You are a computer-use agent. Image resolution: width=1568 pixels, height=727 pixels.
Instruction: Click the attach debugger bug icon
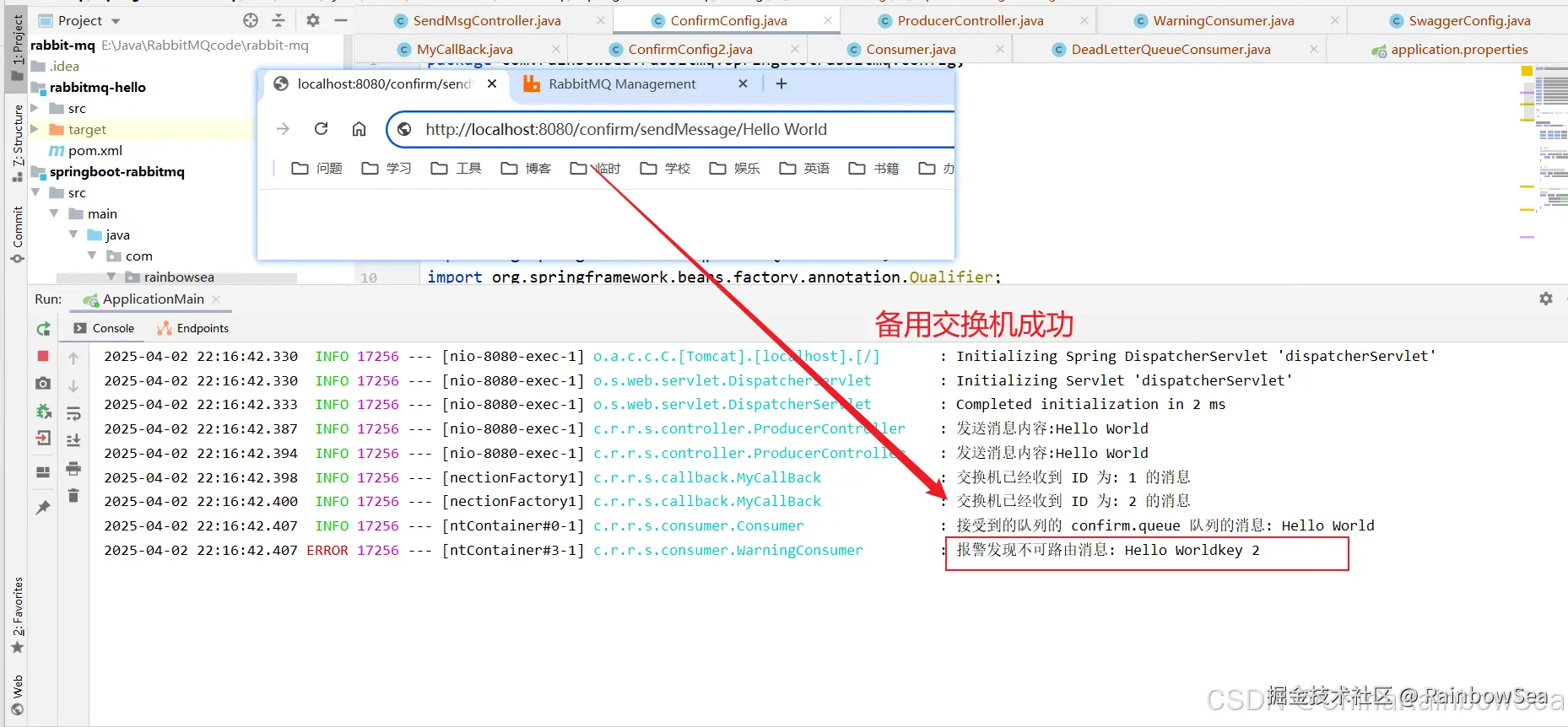[43, 412]
